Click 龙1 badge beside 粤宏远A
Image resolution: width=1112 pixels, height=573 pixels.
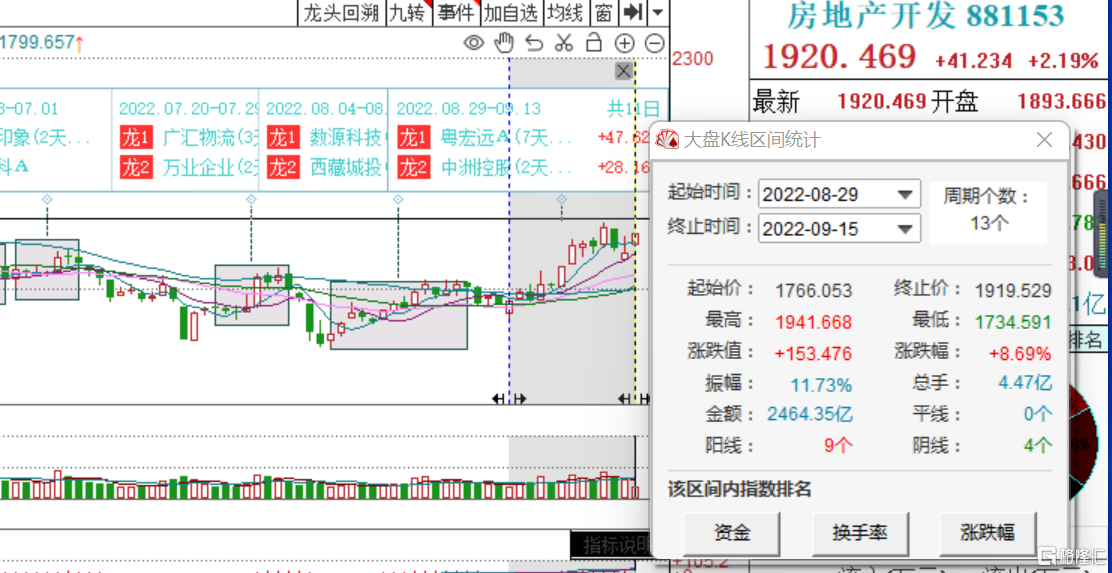coord(413,137)
